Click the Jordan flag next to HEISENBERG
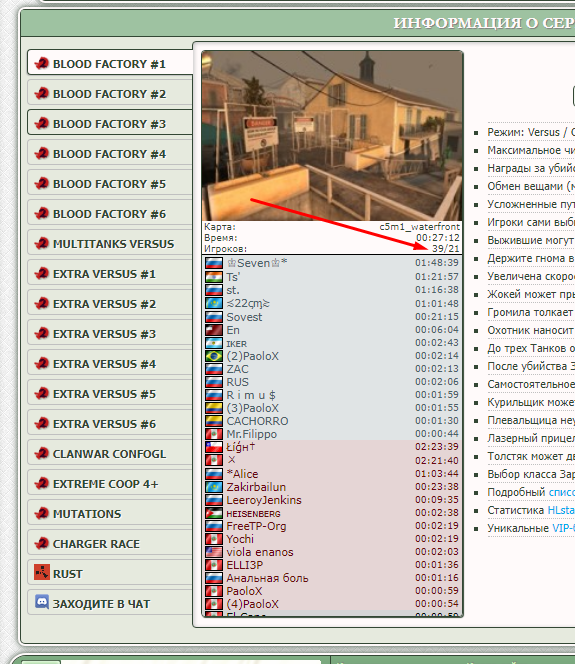 pos(214,513)
